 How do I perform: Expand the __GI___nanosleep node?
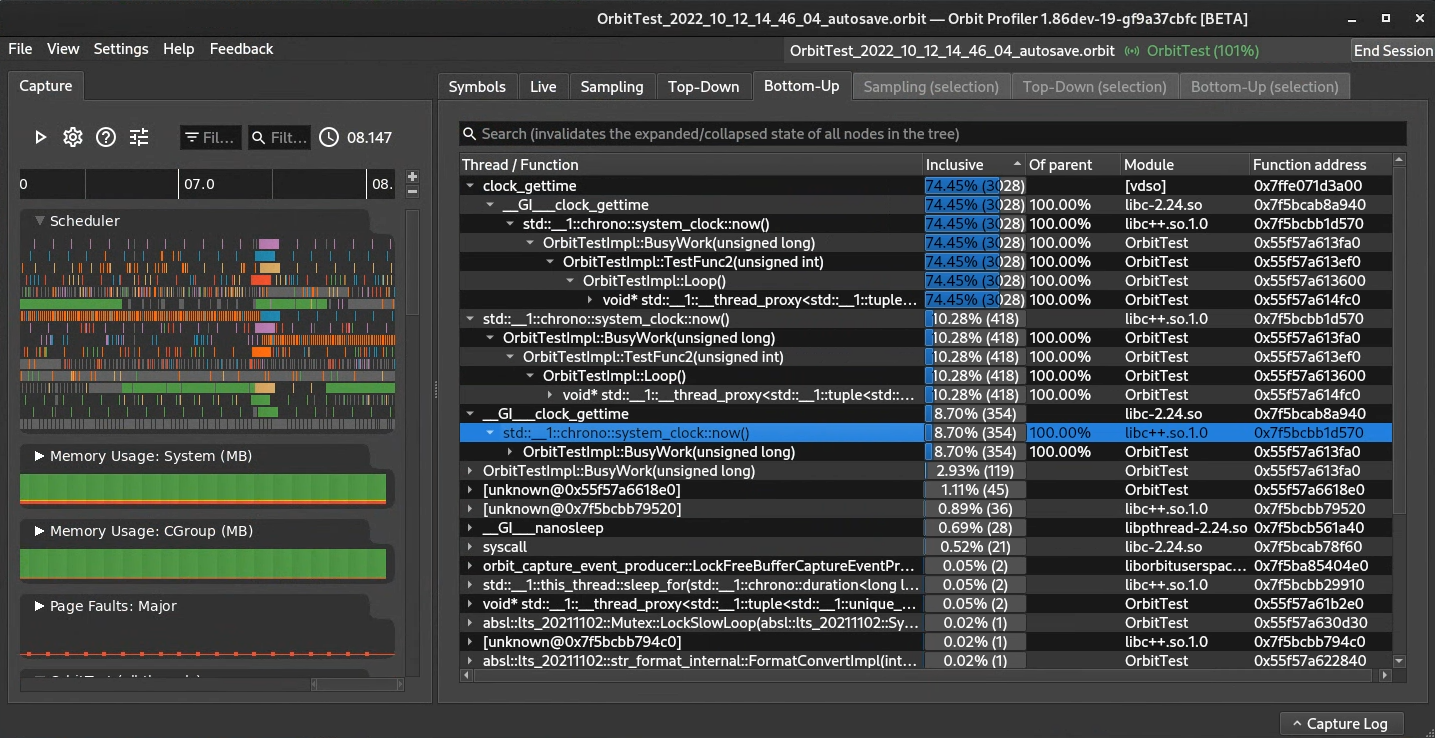pyautogui.click(x=470, y=528)
